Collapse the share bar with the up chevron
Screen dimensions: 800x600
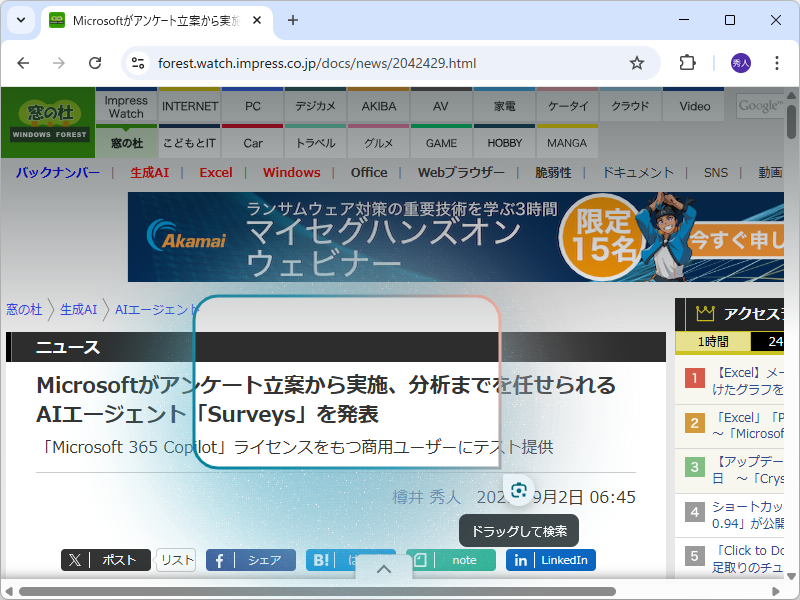pyautogui.click(x=384, y=568)
